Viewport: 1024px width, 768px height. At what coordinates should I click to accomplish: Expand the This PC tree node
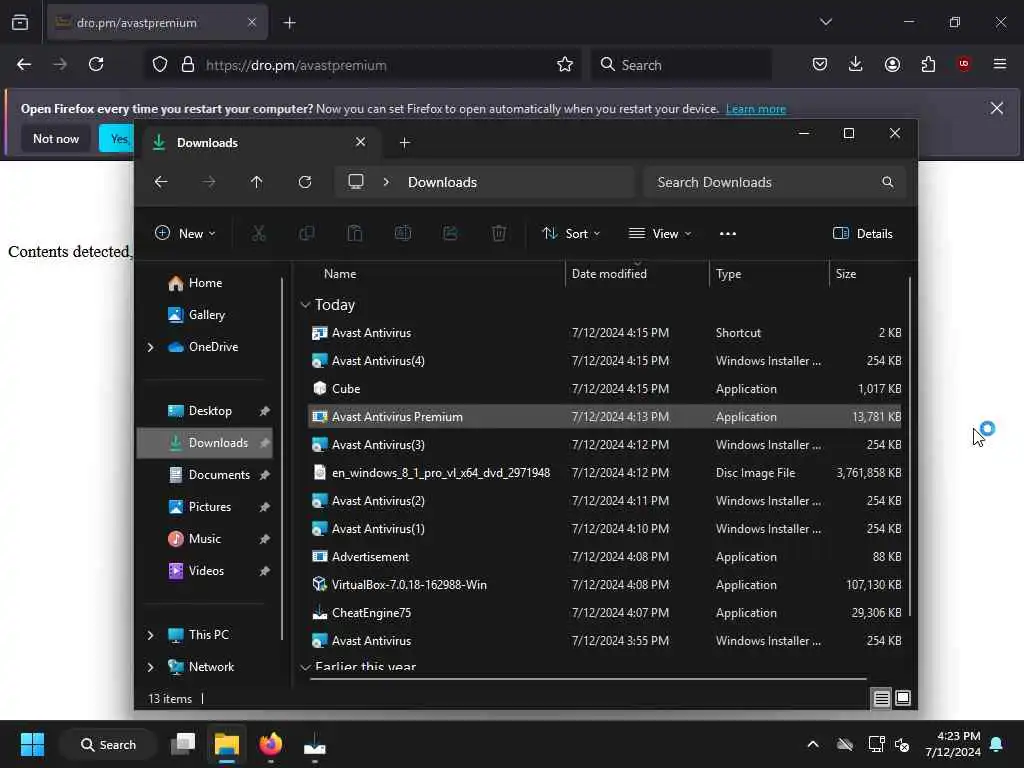[150, 635]
